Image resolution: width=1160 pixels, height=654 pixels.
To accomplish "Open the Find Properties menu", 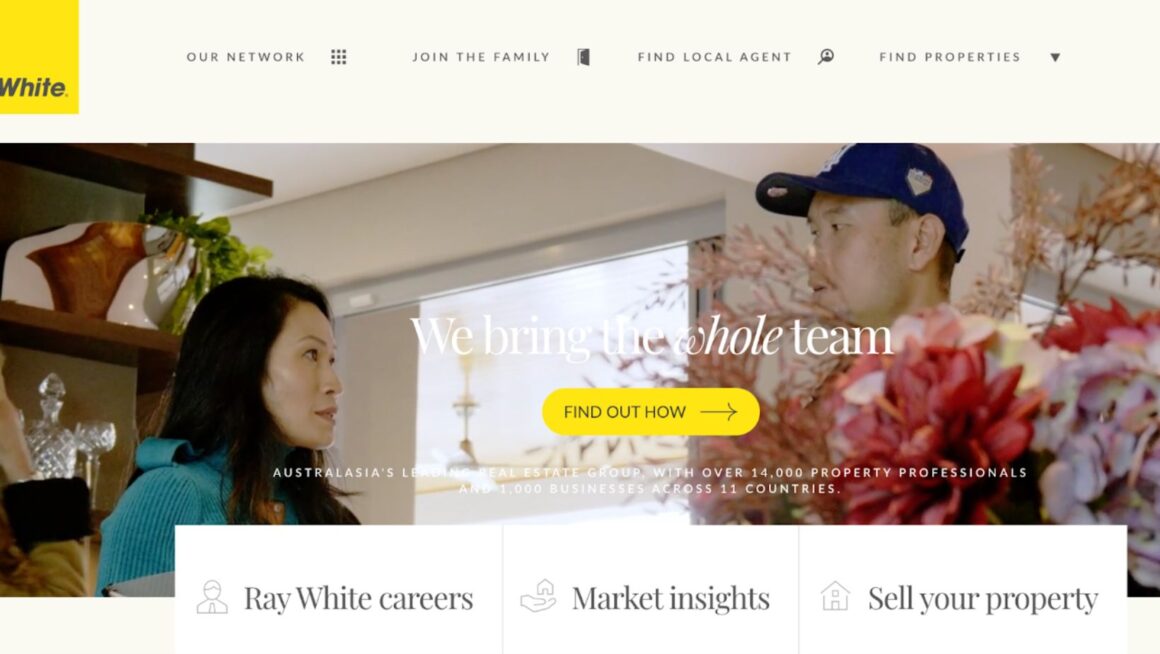I will click(950, 57).
